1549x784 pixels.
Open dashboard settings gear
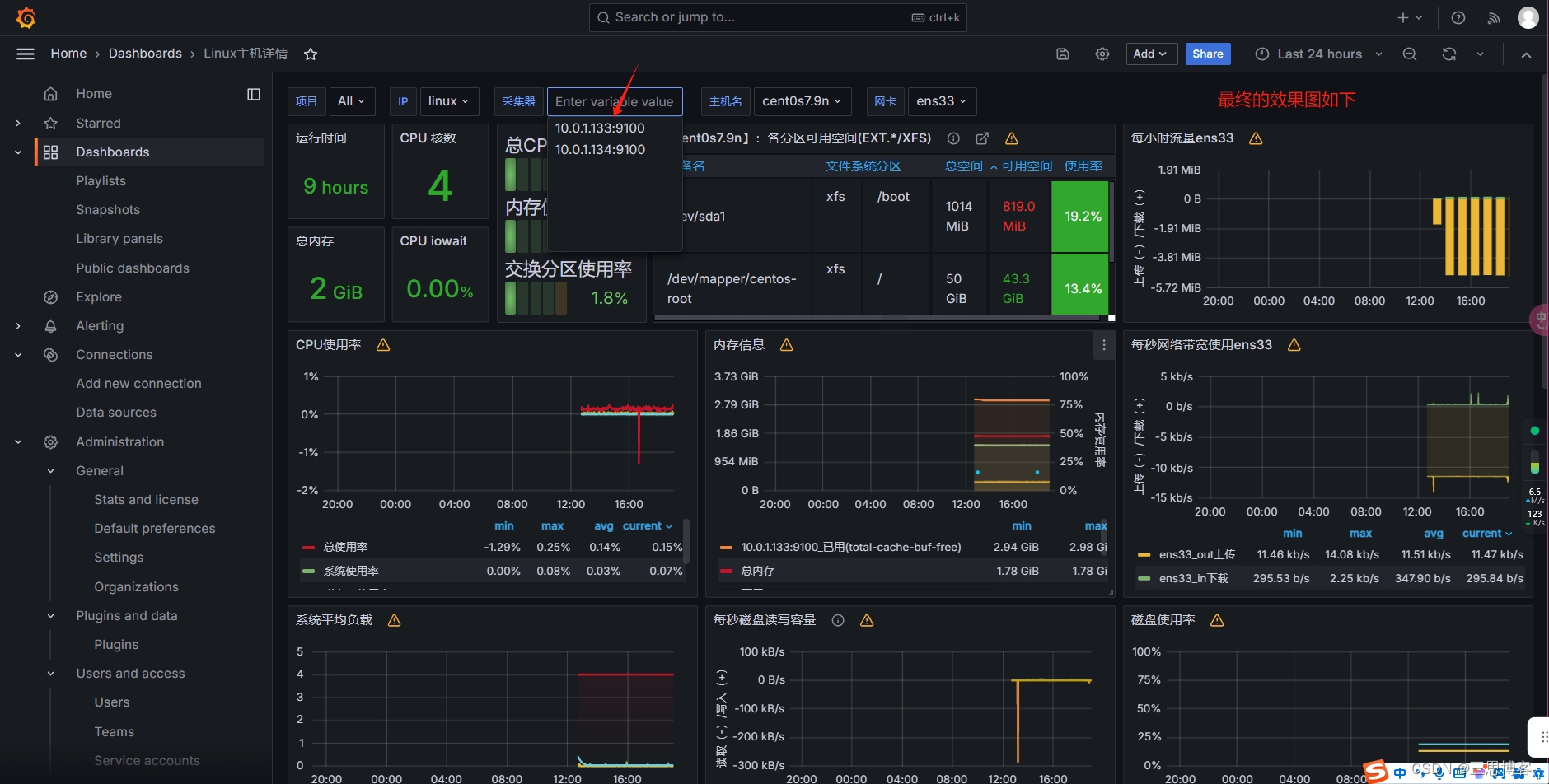[1102, 54]
